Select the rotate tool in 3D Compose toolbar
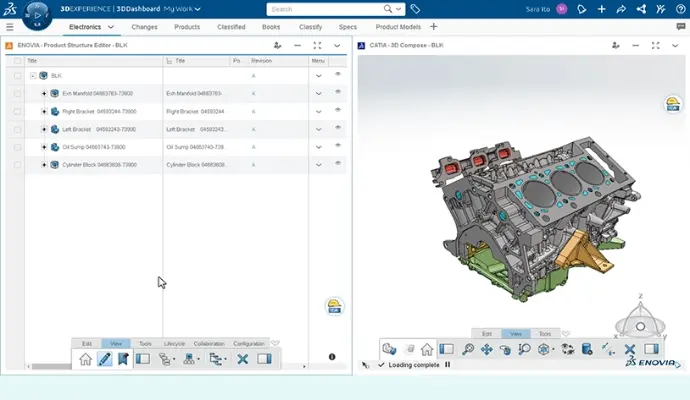Image resolution: width=690 pixels, height=400 pixels. pos(505,350)
